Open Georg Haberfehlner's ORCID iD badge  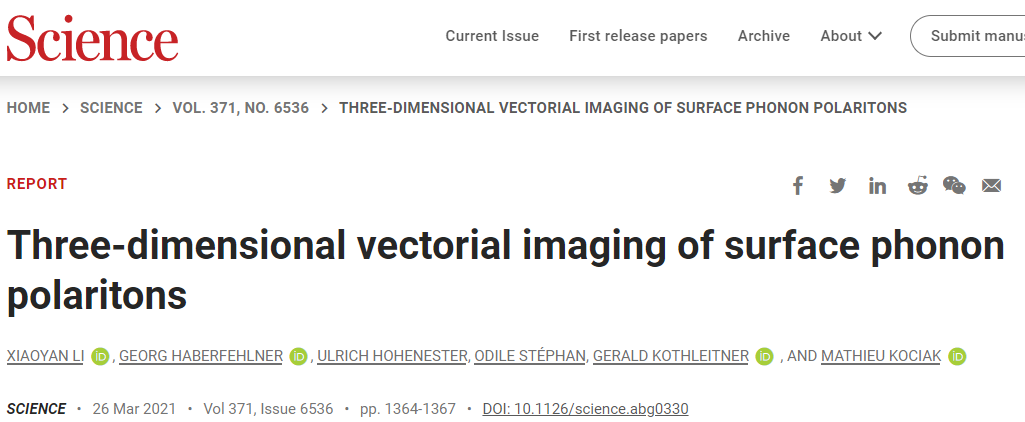click(298, 357)
